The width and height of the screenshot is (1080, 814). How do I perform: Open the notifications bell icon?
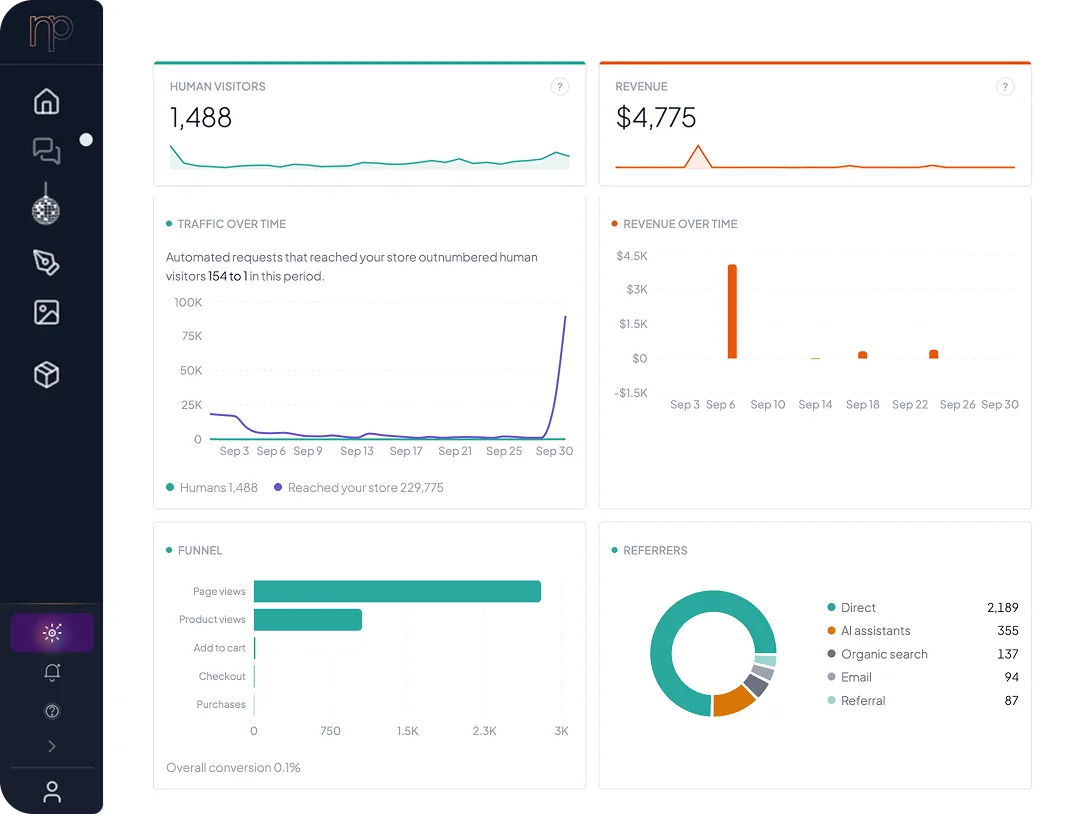[52, 672]
